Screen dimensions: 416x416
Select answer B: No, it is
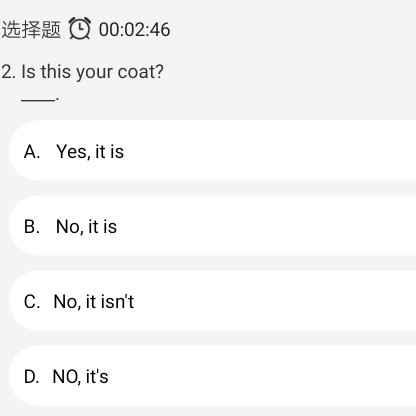213,226
